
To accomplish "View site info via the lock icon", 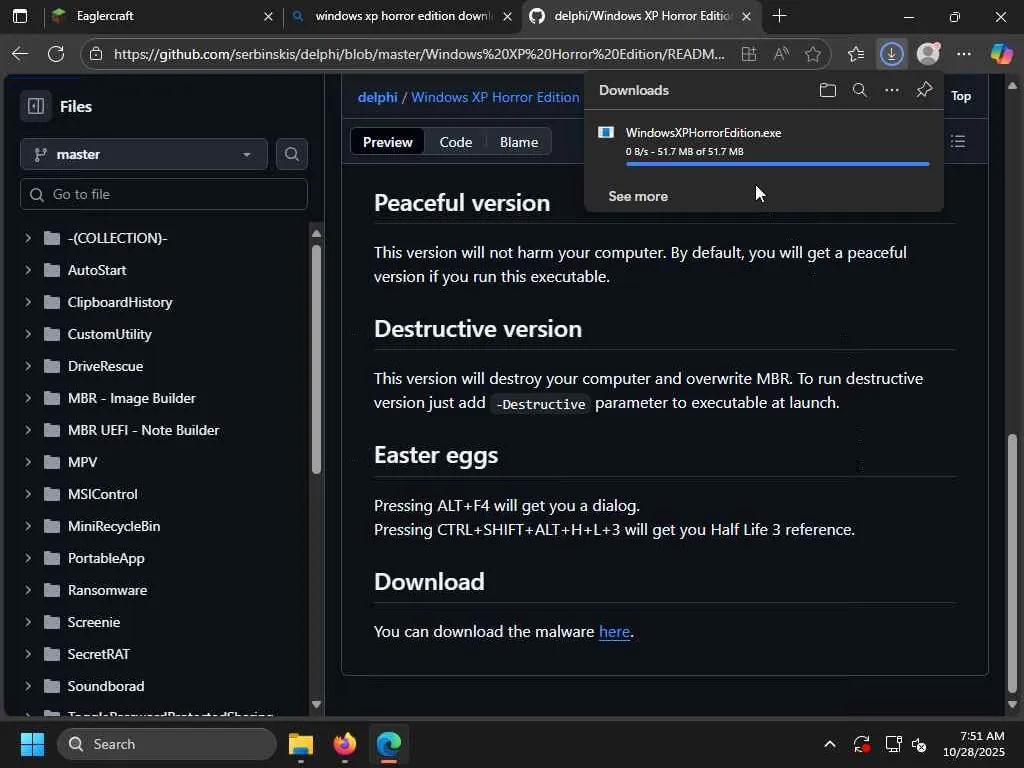I will point(96,54).
